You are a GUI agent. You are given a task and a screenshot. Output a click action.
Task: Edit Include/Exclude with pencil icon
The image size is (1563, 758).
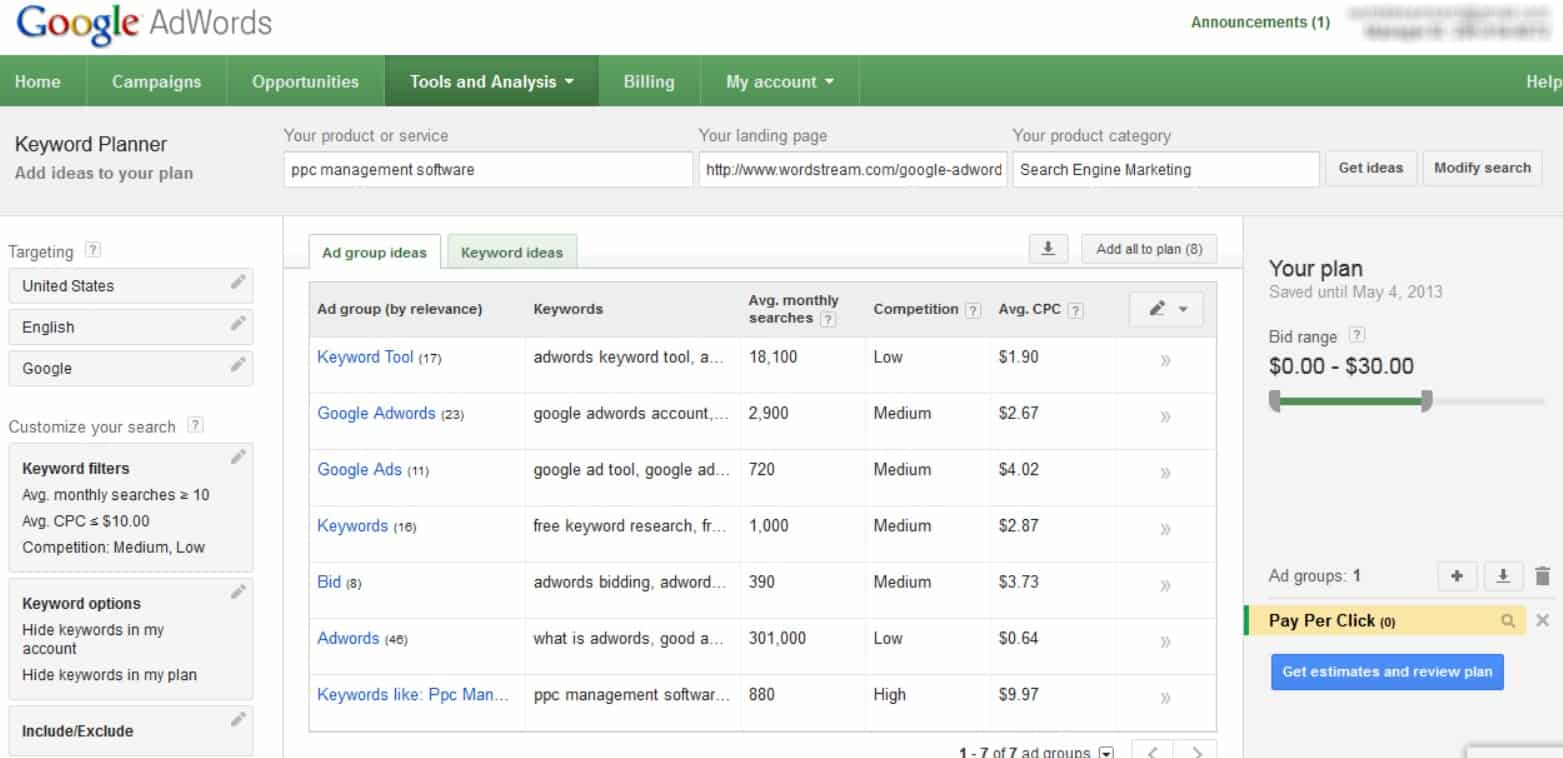[237, 719]
